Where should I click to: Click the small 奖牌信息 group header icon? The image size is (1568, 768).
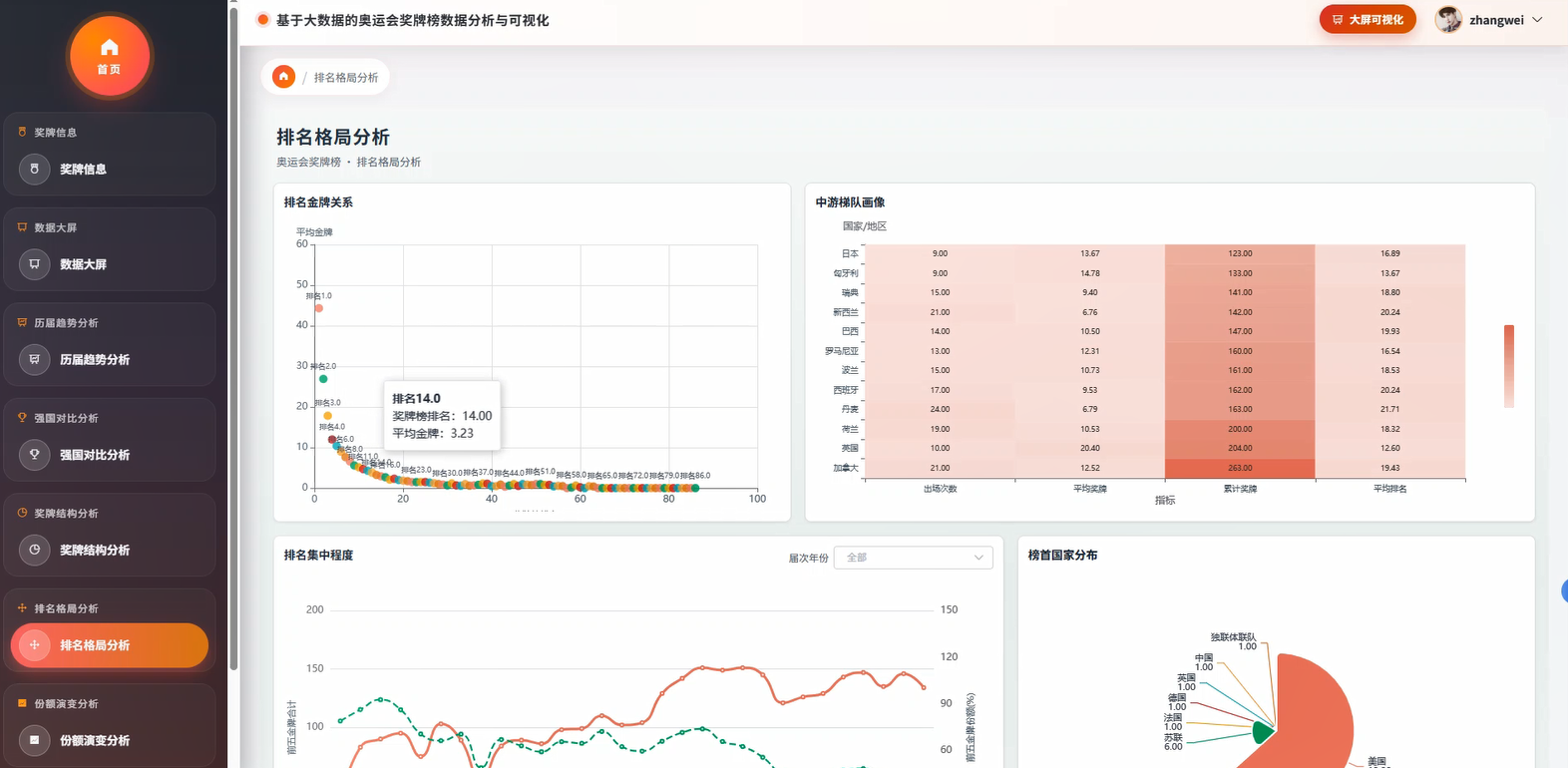coord(22,132)
